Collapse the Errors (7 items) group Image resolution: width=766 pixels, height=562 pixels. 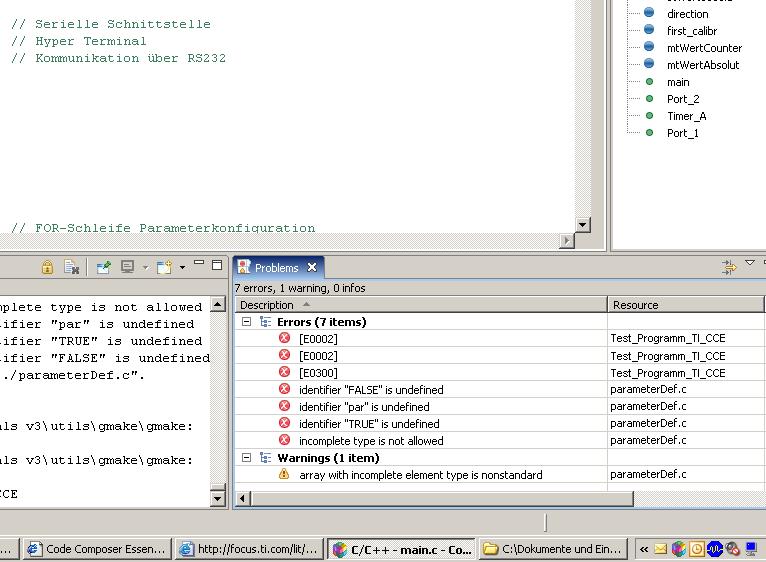pos(247,322)
